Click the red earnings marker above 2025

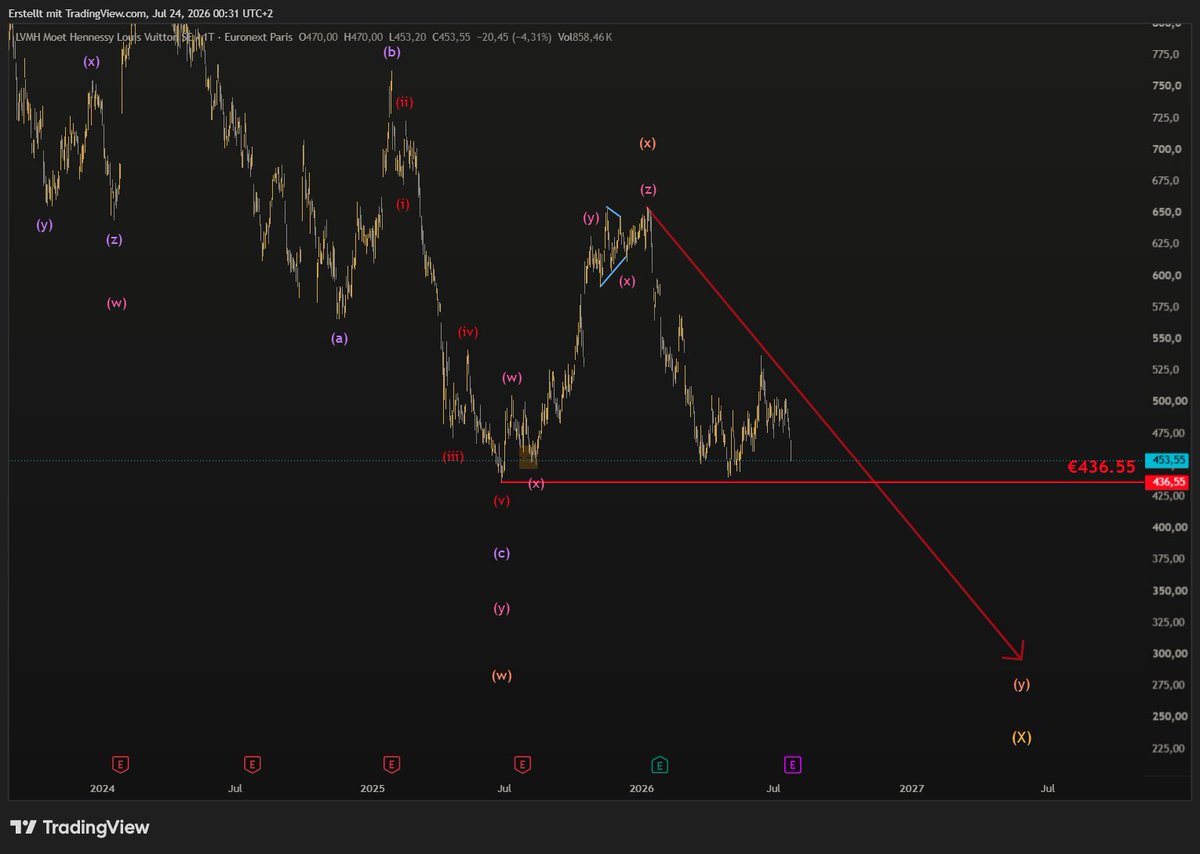pyautogui.click(x=392, y=765)
